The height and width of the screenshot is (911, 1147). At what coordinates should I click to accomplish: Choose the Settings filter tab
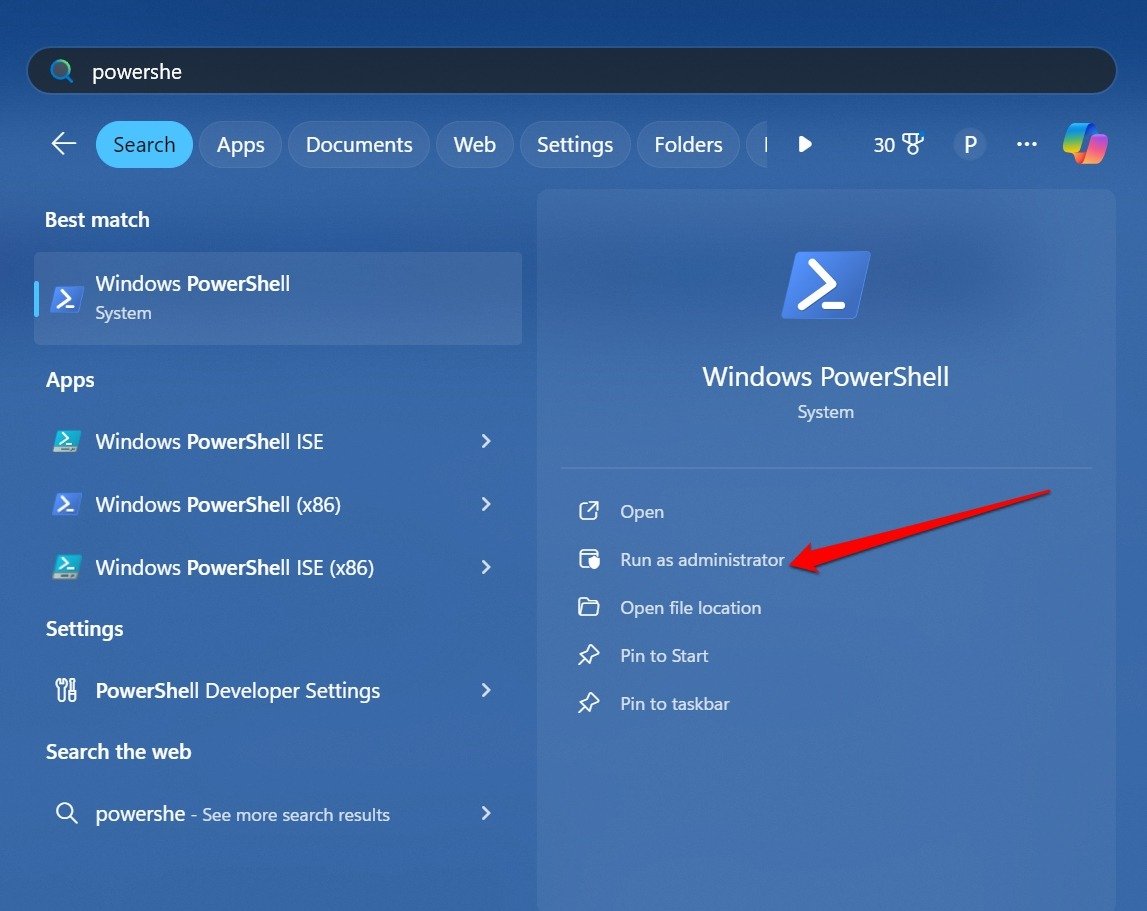(574, 145)
